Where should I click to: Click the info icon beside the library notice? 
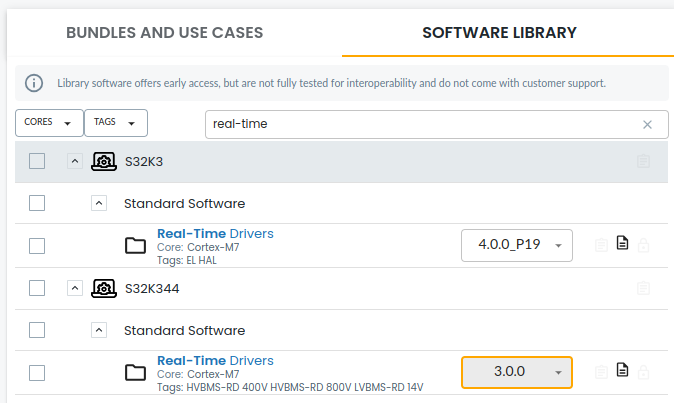34,82
